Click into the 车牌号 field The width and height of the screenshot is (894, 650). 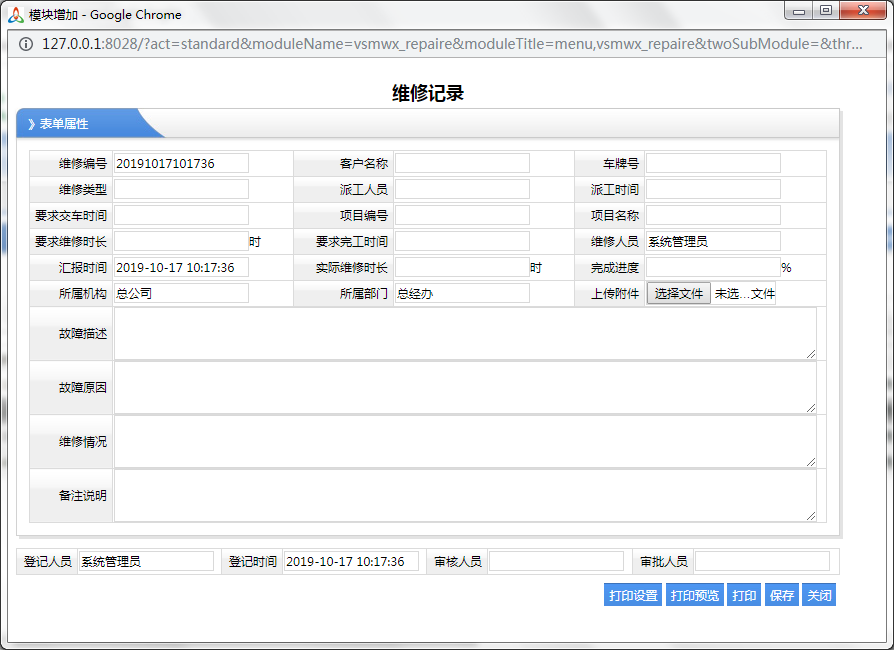click(712, 164)
